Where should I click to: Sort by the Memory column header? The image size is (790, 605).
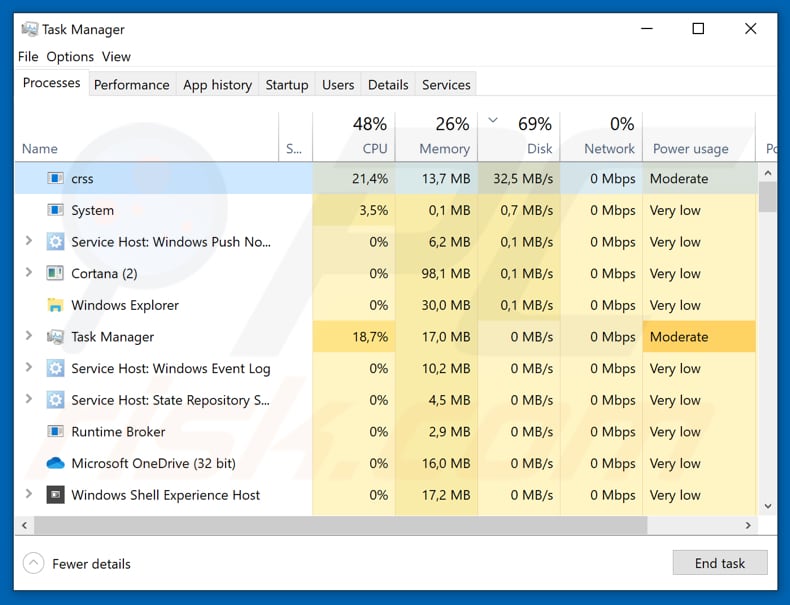point(436,137)
